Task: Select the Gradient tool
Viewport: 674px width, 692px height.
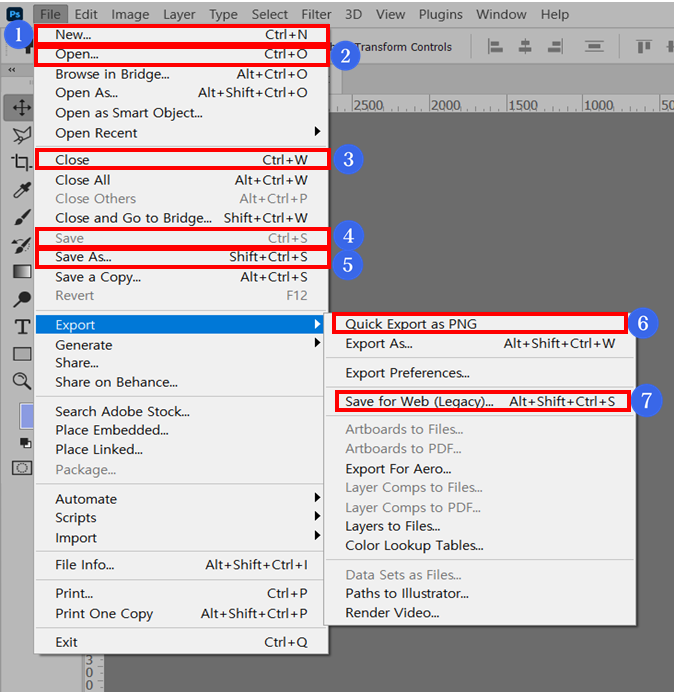Action: [x=22, y=271]
